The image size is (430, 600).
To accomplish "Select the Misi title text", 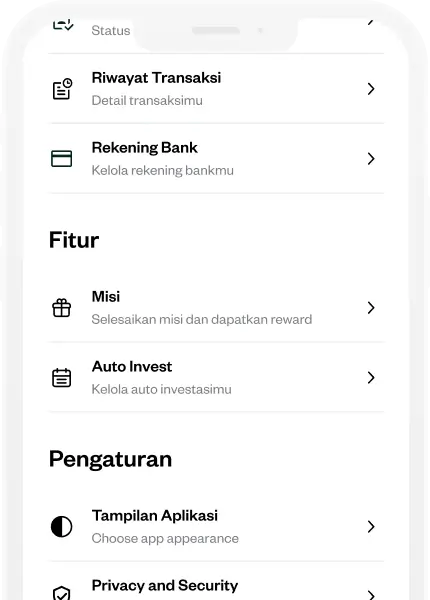I will [106, 297].
